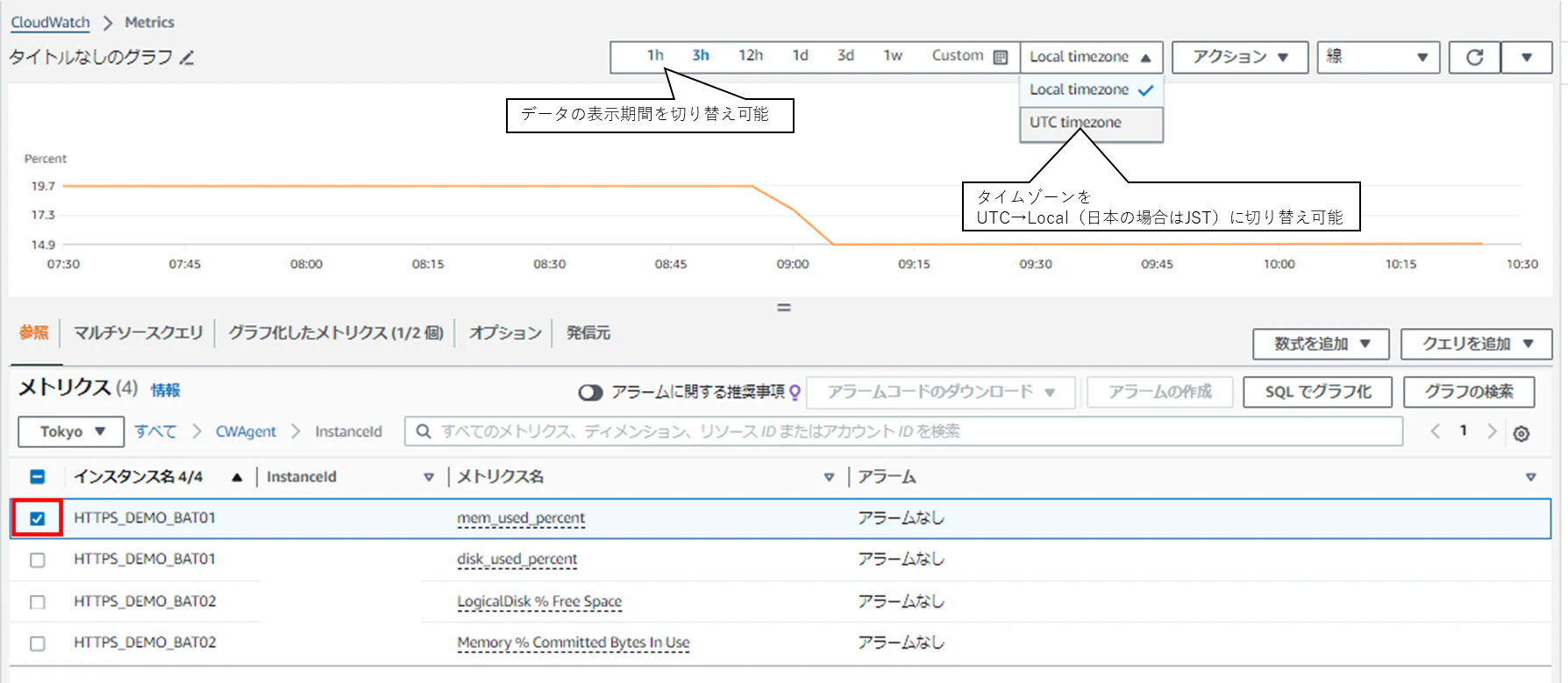
Task: Select the UTC timezone option
Action: (1091, 123)
